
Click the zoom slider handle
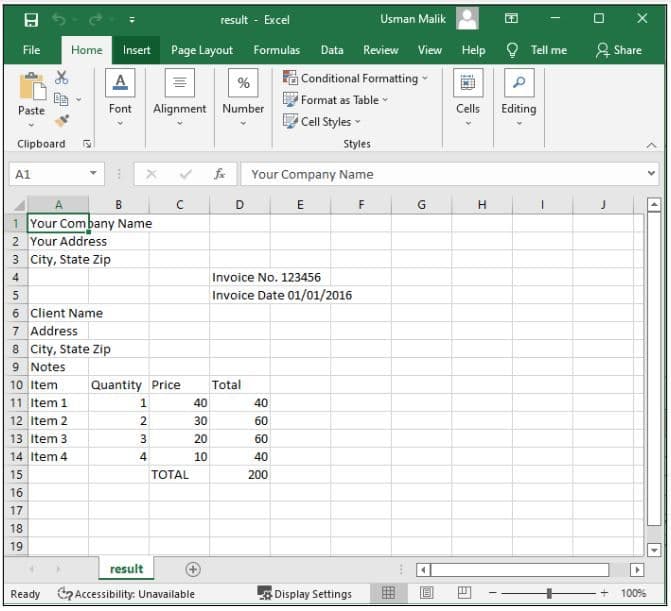point(549,593)
